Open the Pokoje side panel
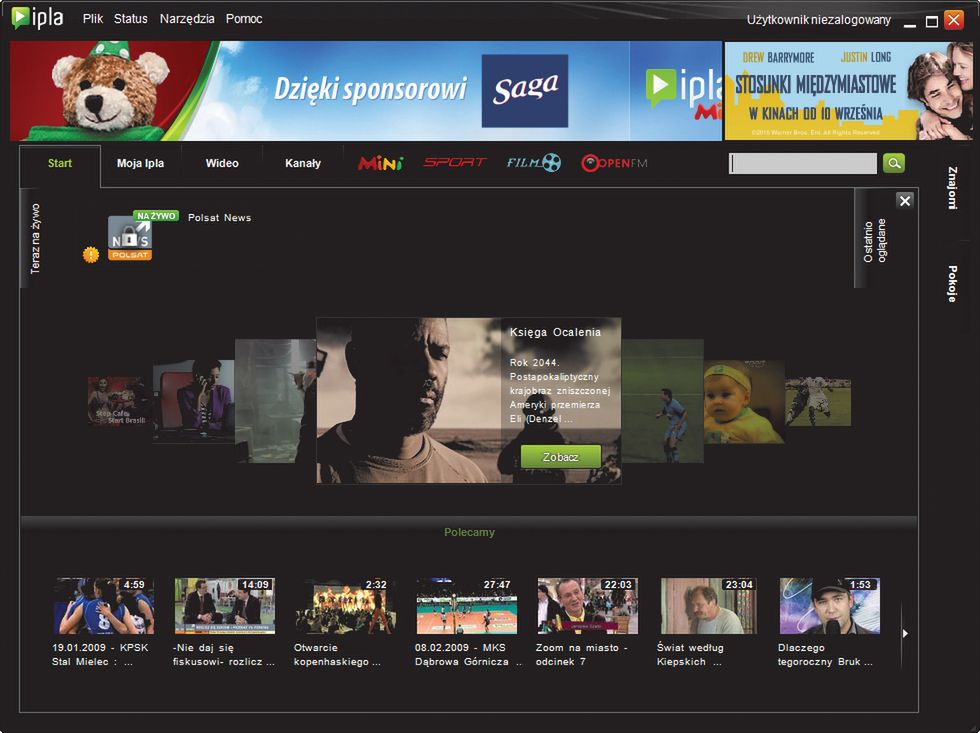The width and height of the screenshot is (980, 733). tap(952, 284)
